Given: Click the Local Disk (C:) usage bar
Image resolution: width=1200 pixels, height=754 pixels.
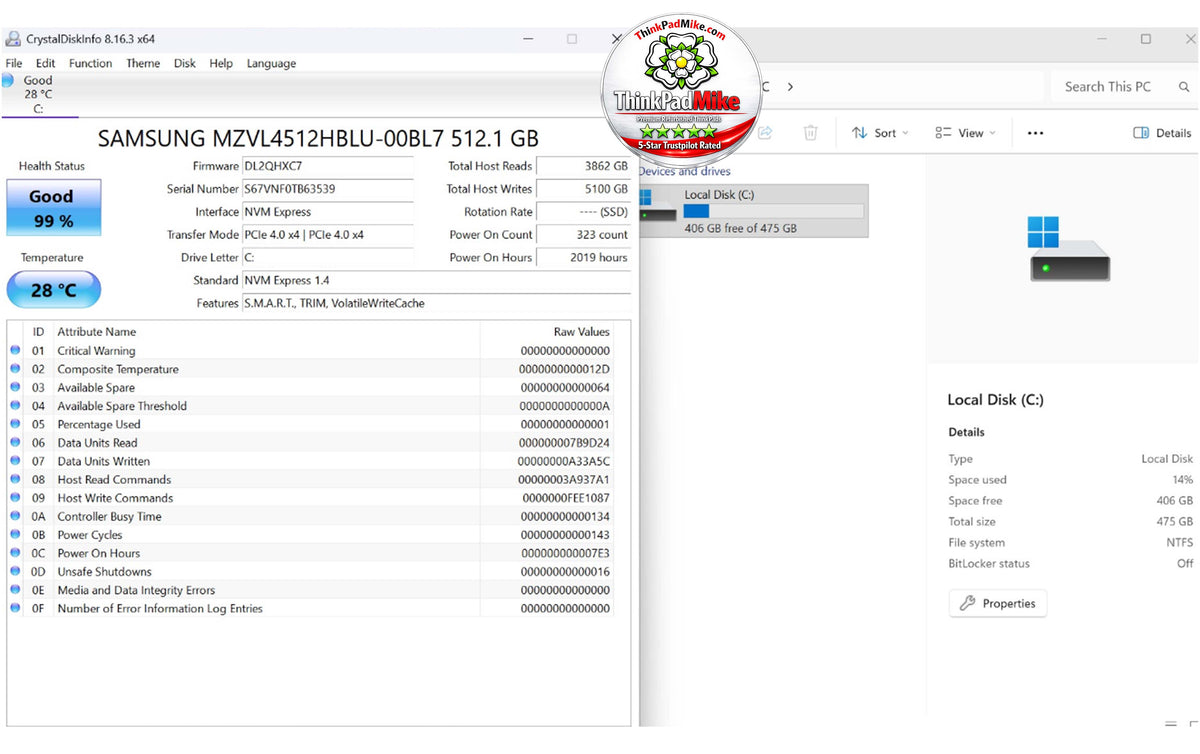Looking at the screenshot, I should [774, 212].
